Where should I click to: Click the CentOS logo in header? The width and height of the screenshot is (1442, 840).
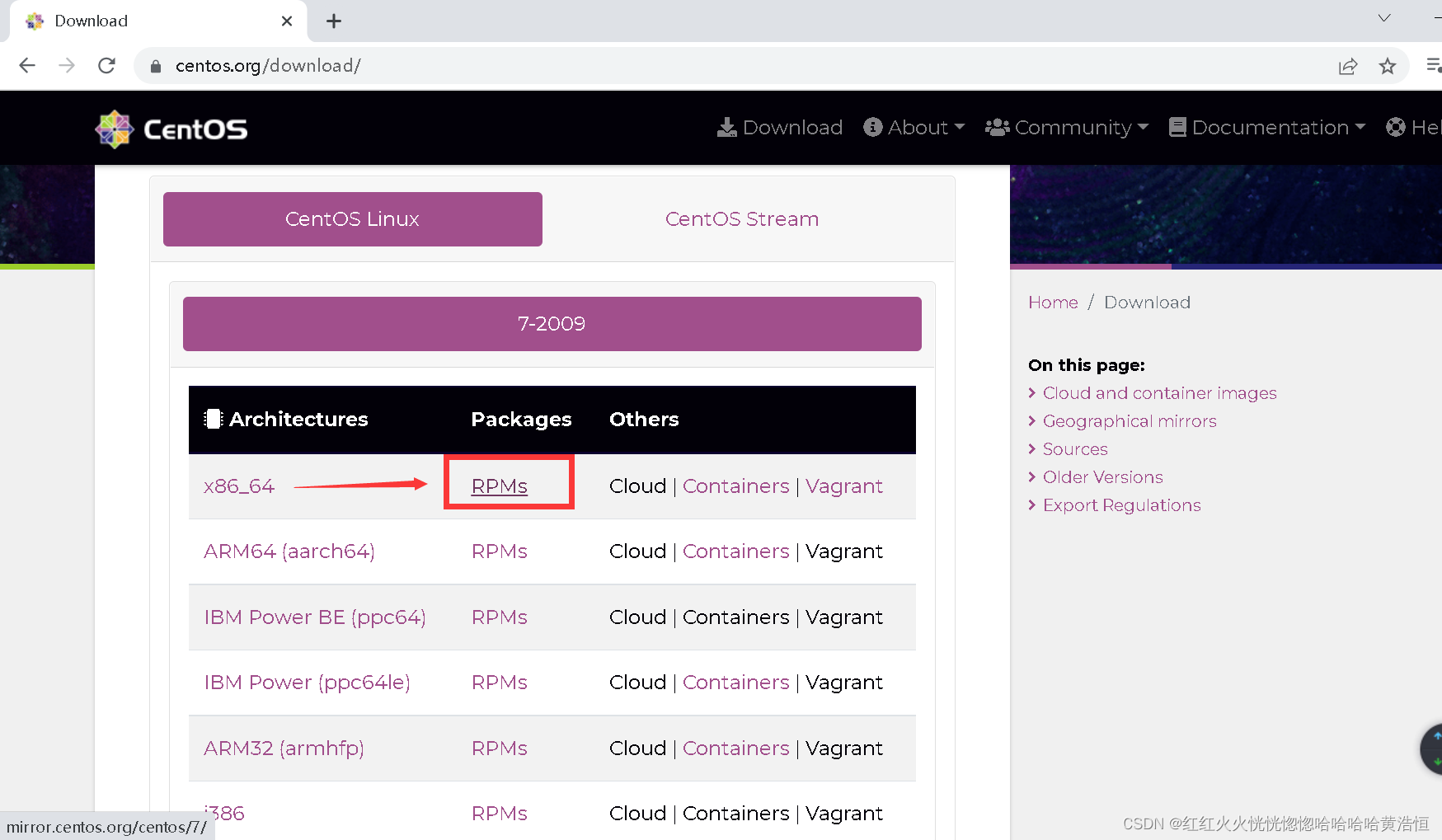tap(171, 129)
